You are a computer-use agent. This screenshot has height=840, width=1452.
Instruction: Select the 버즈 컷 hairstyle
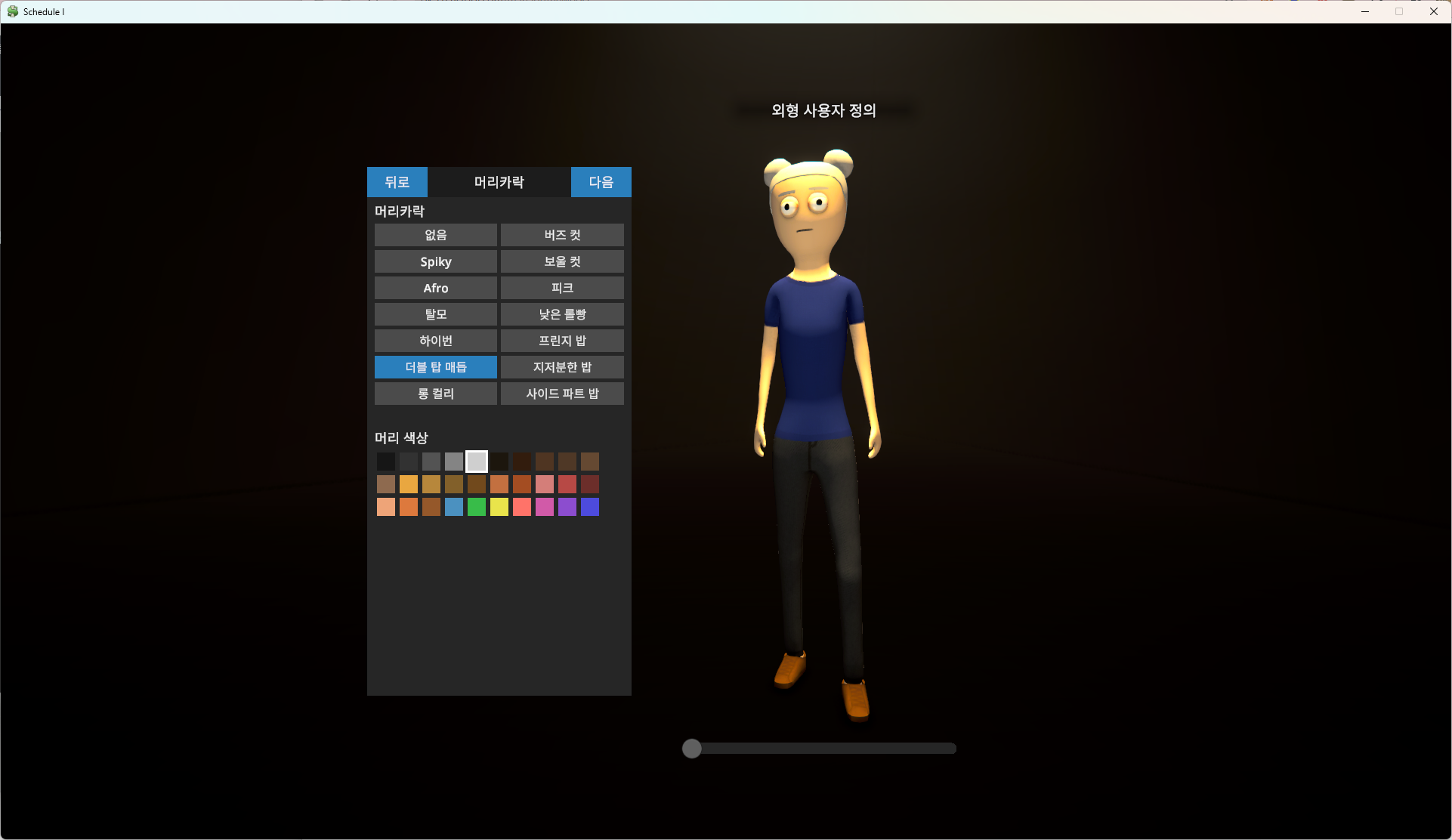(x=562, y=235)
